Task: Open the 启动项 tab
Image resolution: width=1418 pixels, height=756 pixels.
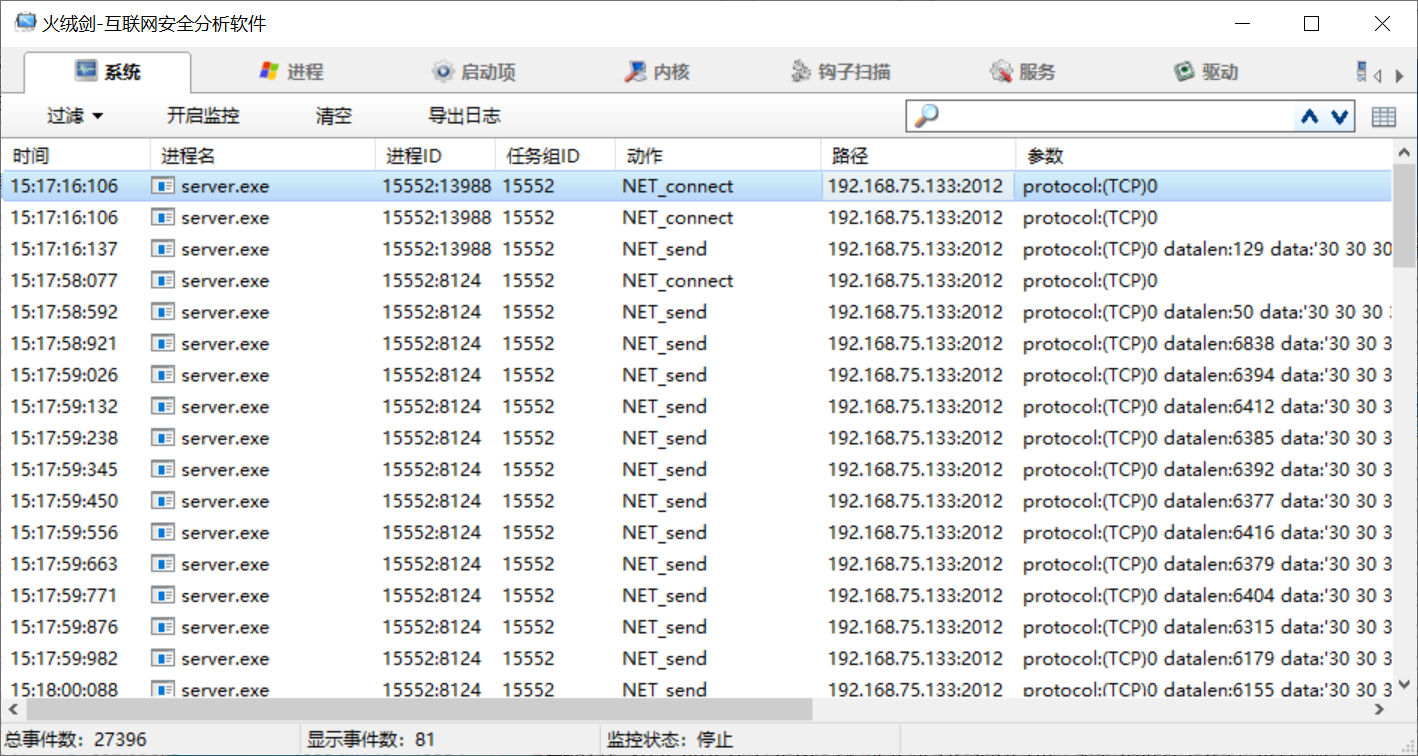Action: click(x=473, y=72)
